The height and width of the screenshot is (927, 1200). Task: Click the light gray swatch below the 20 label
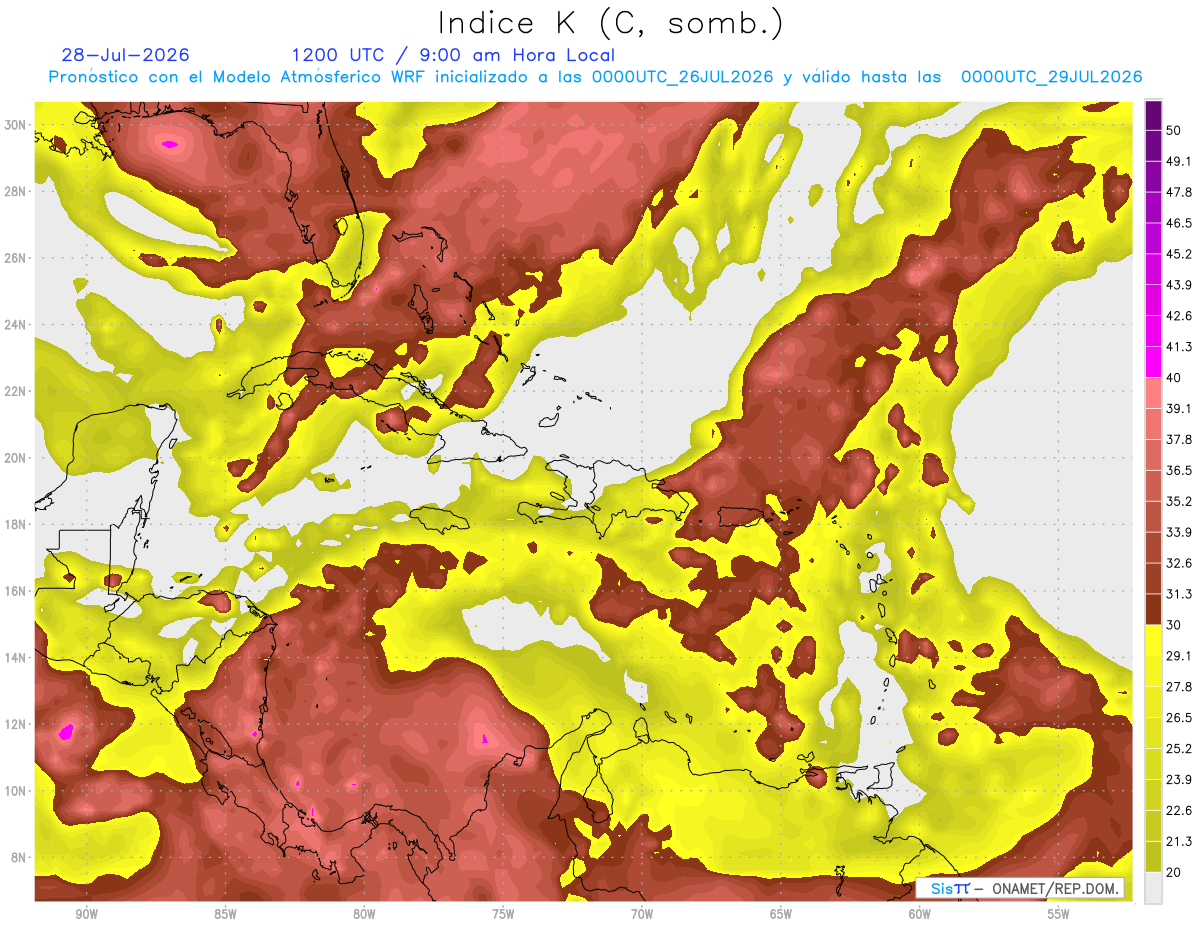(1153, 888)
